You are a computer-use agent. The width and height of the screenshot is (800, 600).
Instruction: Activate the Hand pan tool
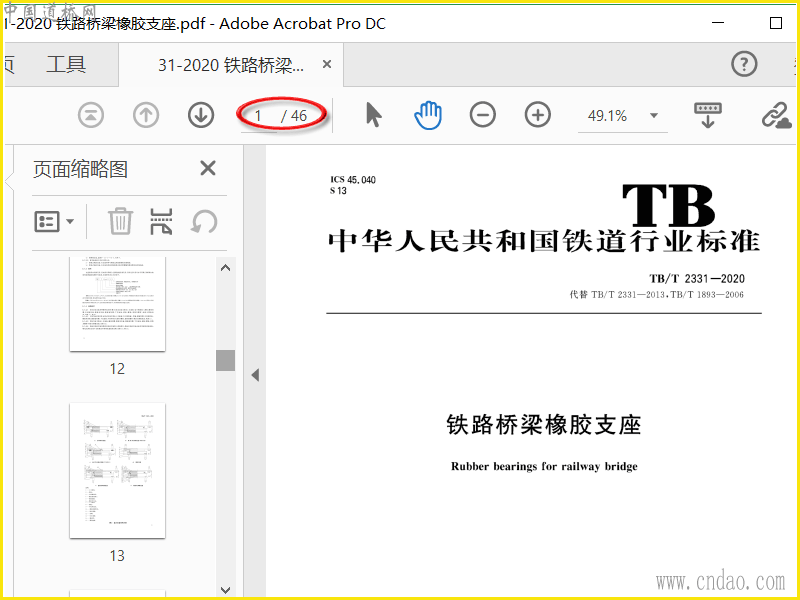coord(428,115)
